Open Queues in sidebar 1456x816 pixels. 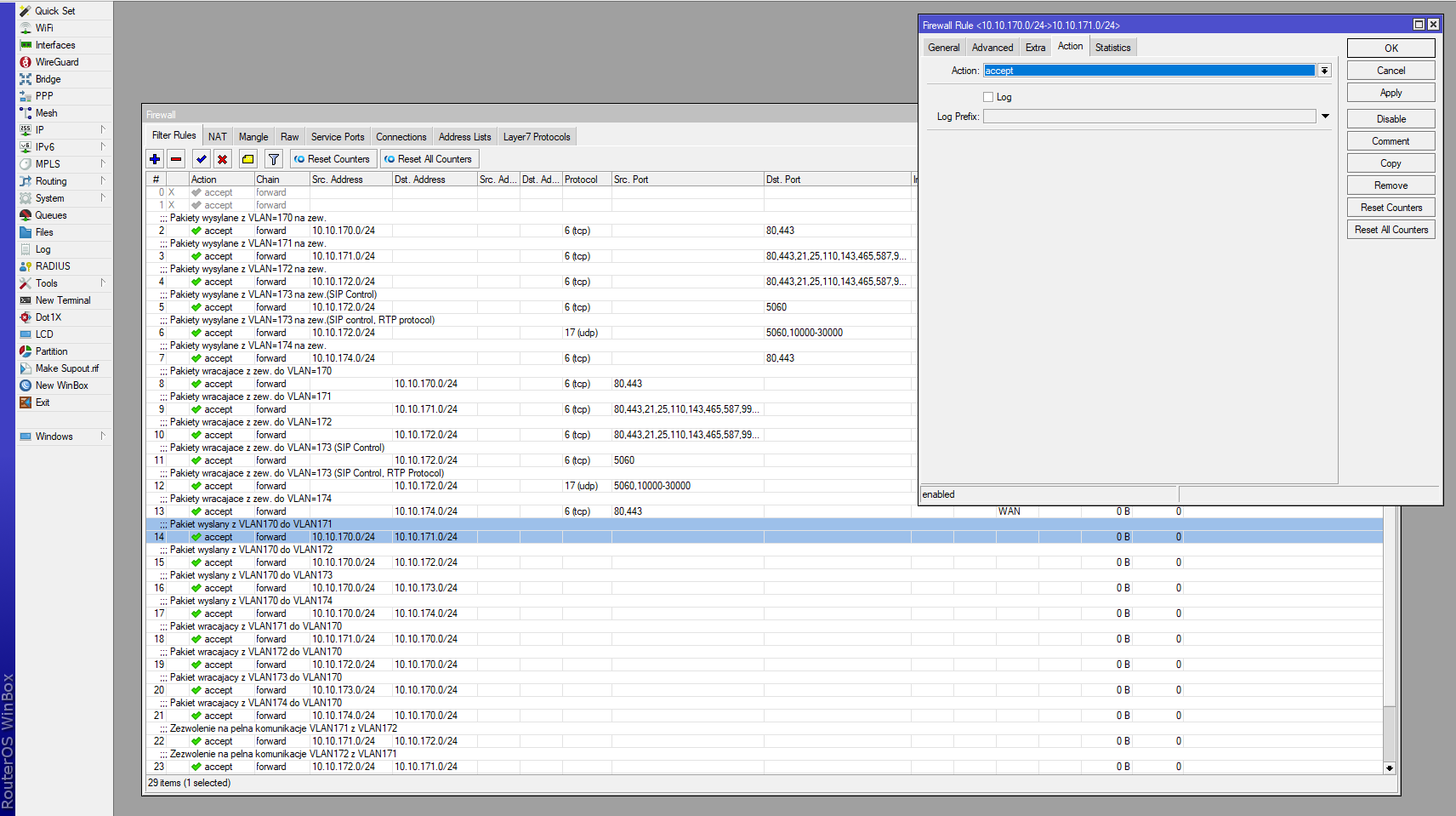[x=51, y=215]
